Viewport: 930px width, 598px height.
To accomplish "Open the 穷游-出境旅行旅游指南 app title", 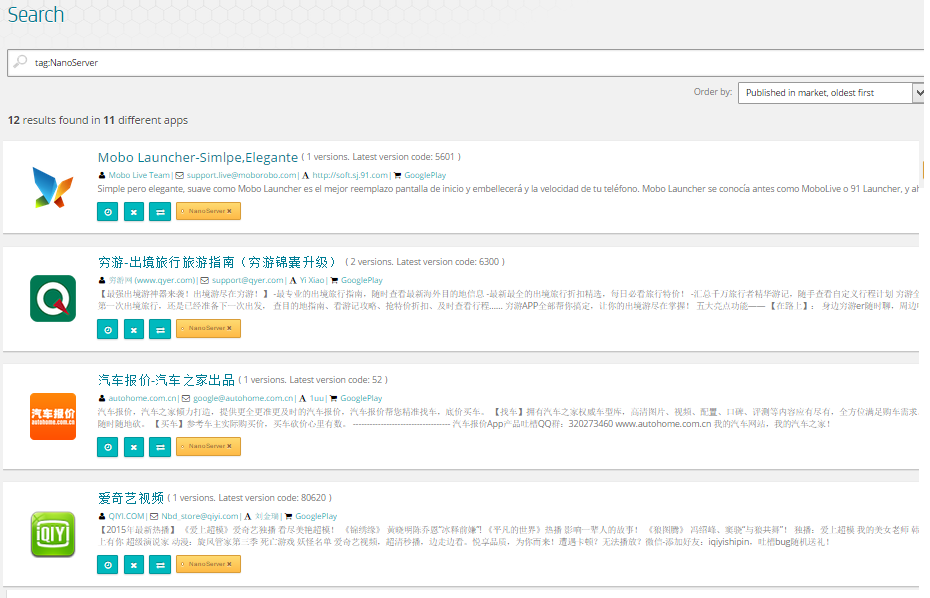I will pyautogui.click(x=217, y=262).
